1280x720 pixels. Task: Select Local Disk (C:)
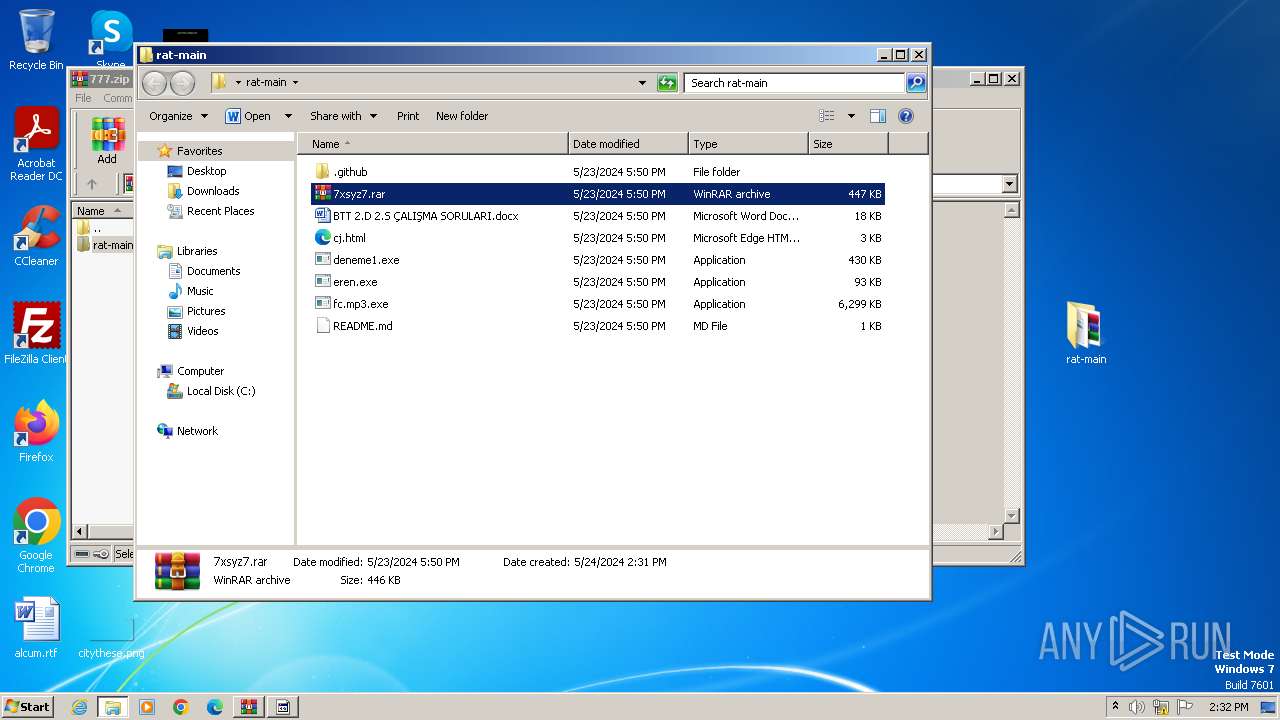pyautogui.click(x=220, y=391)
